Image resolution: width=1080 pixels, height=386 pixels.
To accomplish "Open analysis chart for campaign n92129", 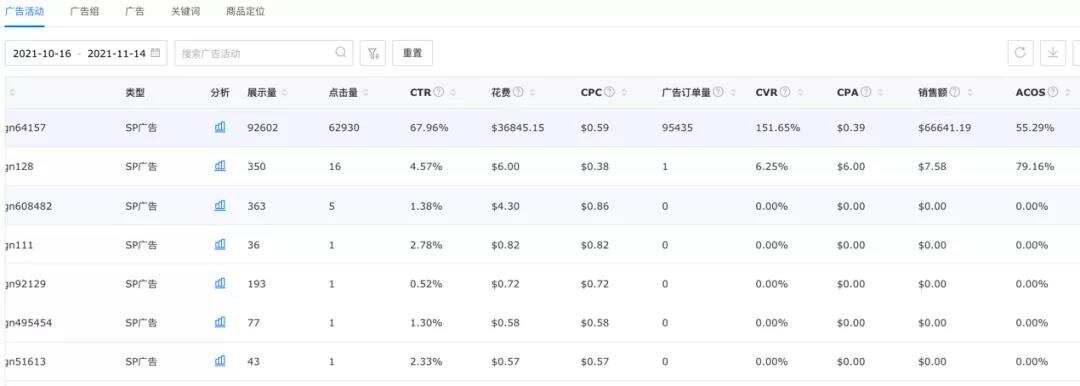I will pos(220,283).
